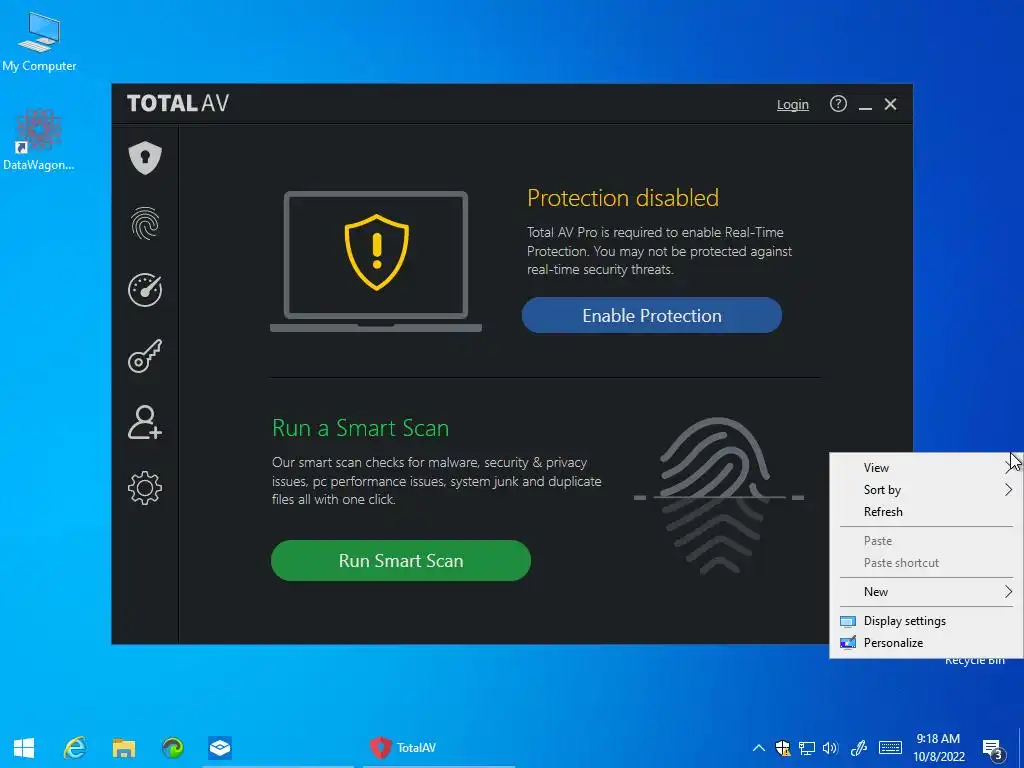The image size is (1024, 768).
Task: Click the Personalize icon in context menu
Action: tap(848, 643)
